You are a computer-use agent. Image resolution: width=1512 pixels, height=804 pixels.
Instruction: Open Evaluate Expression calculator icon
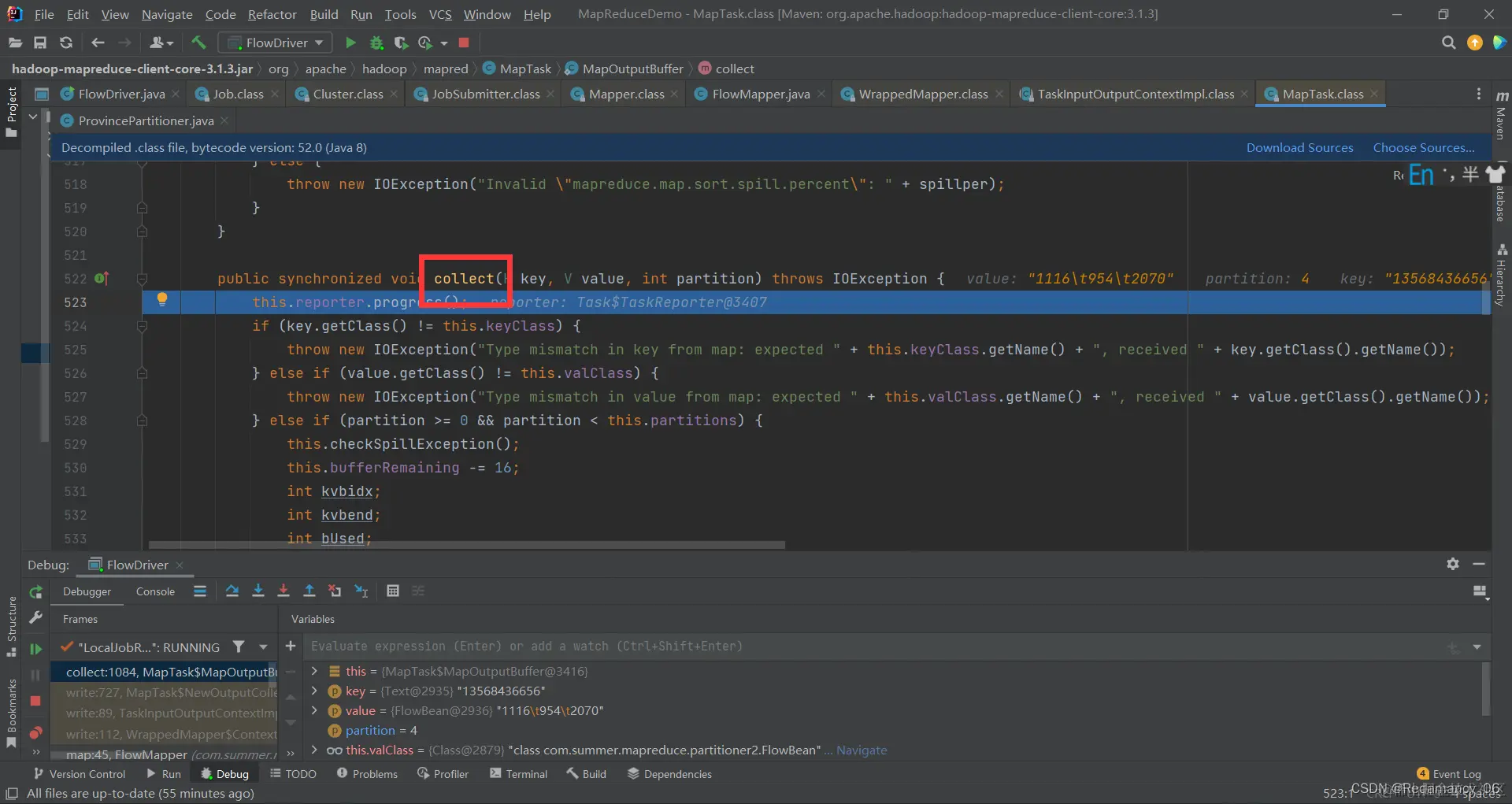click(393, 591)
